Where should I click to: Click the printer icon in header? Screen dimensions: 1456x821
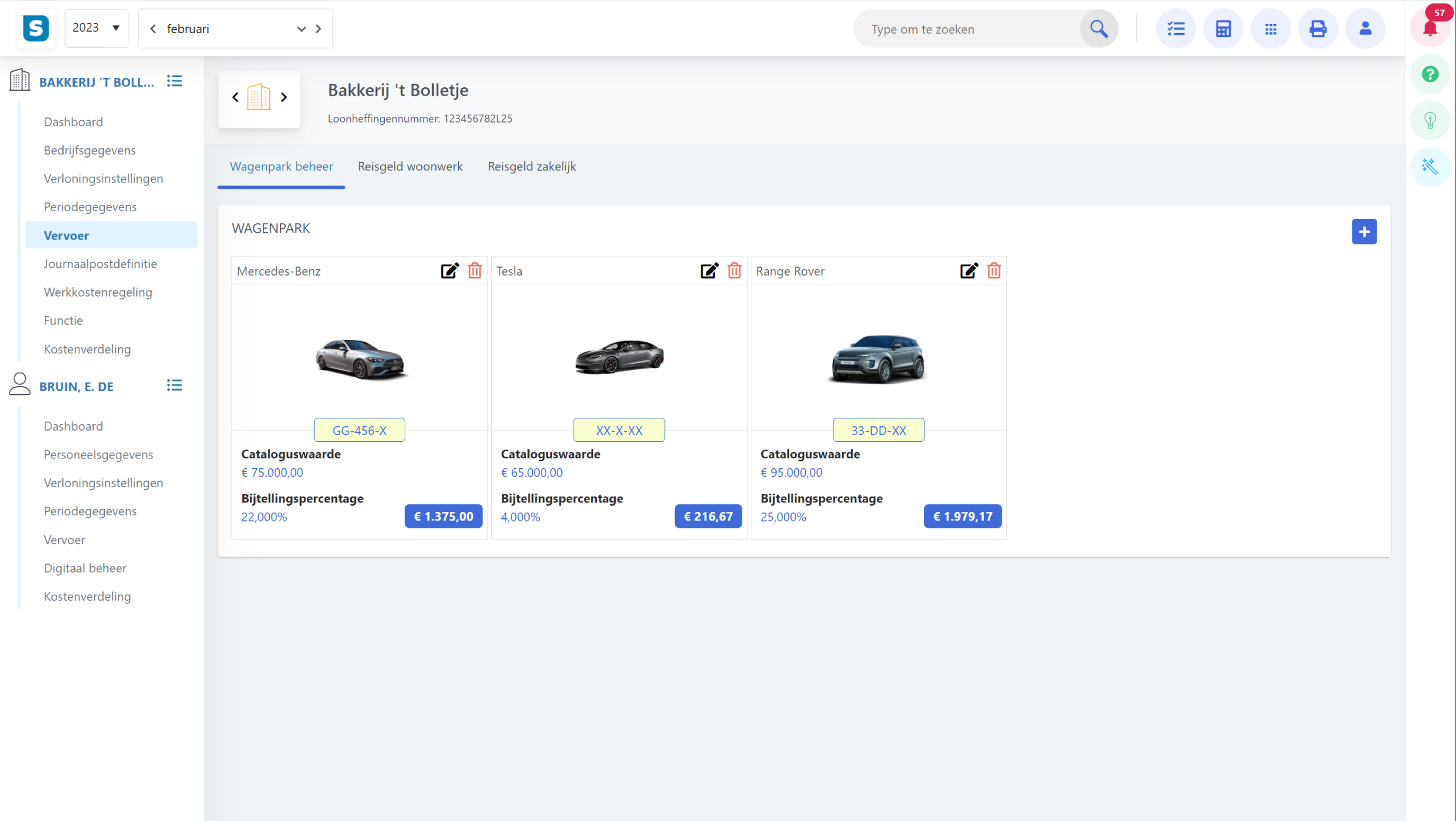[1318, 28]
